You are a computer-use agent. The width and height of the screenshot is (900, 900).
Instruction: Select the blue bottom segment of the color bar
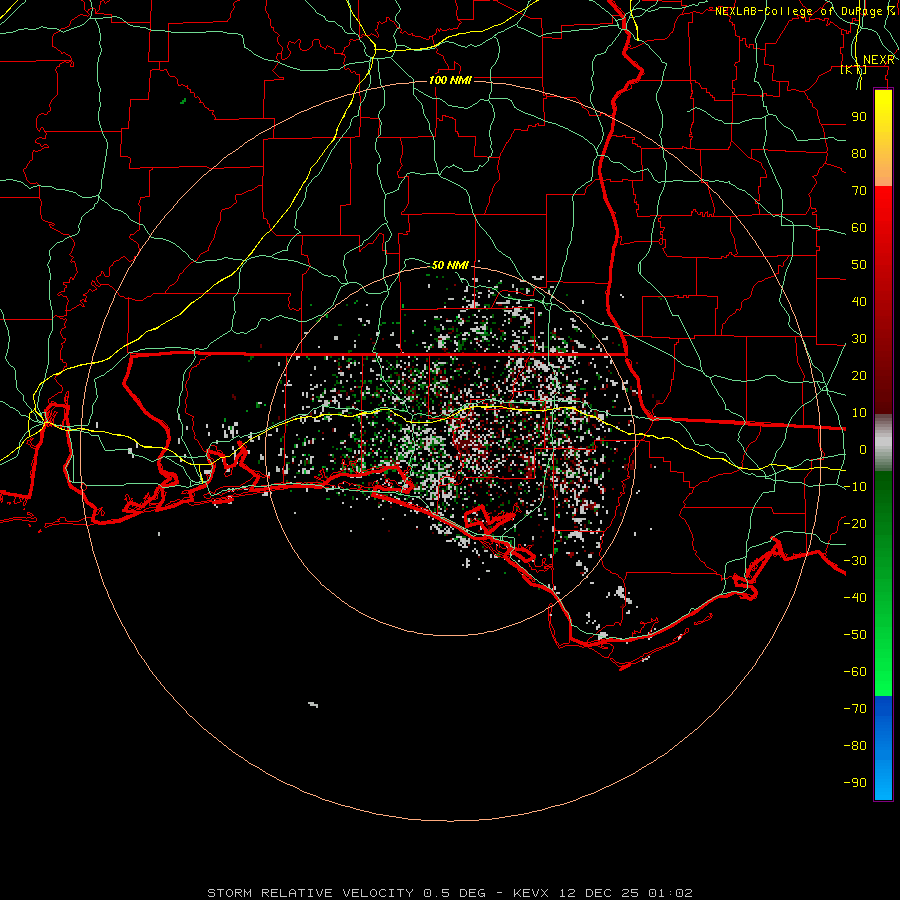coord(883,748)
